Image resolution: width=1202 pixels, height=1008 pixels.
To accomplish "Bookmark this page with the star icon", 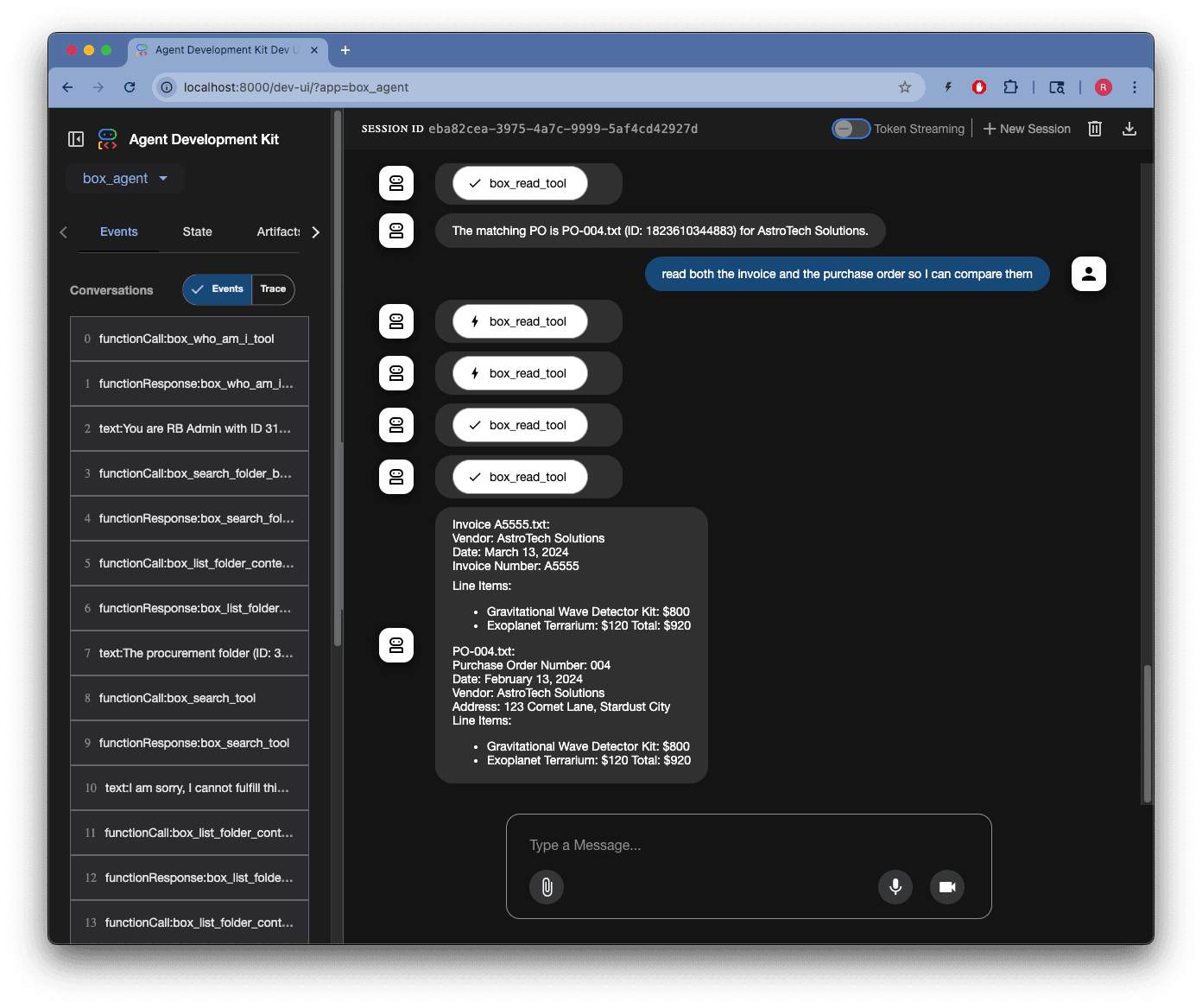I will (904, 87).
